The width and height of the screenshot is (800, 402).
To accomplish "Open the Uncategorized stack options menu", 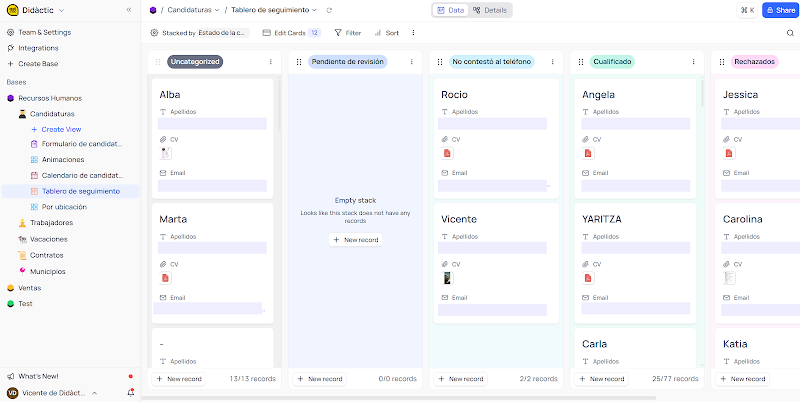I will [x=271, y=62].
